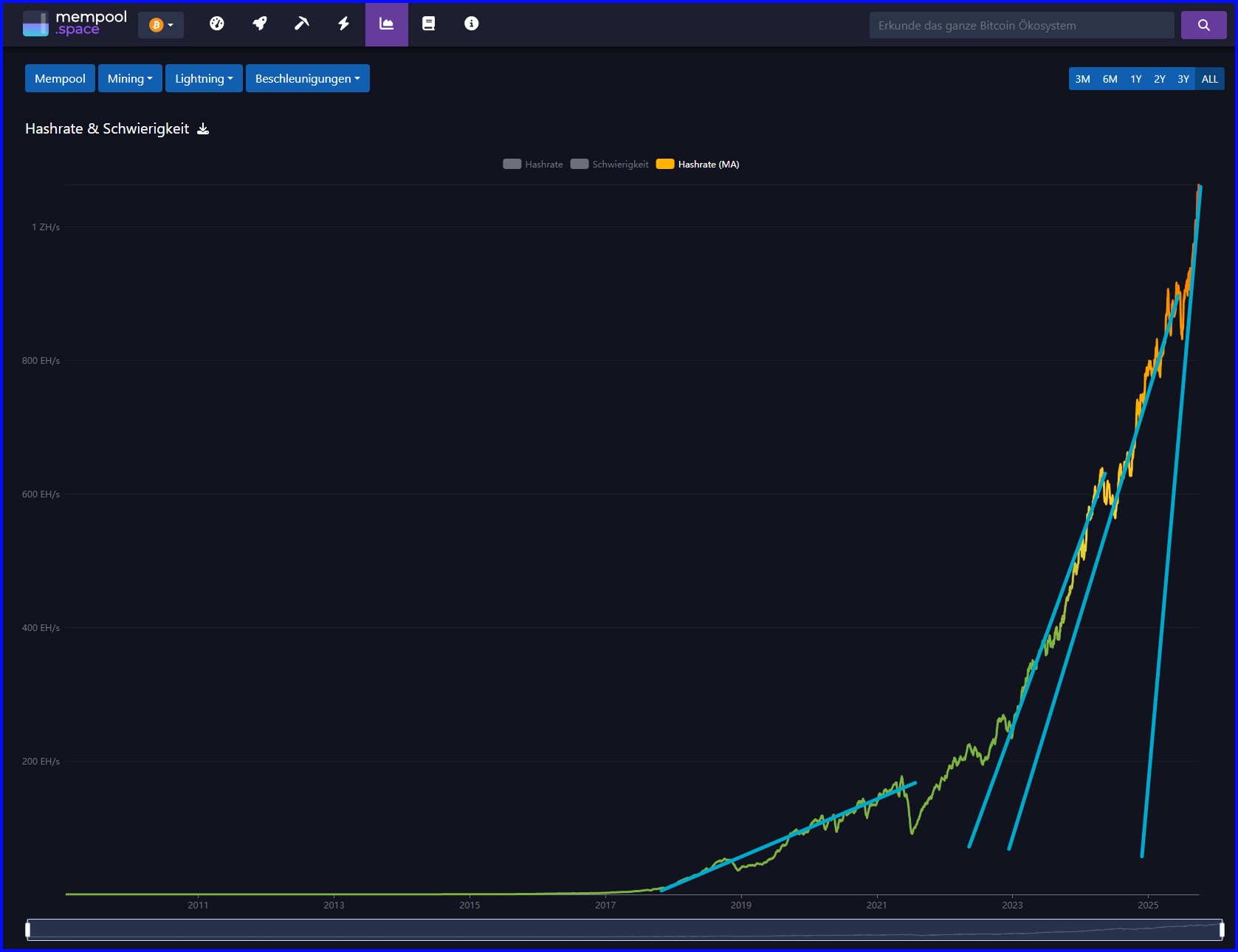
Task: Open the dashboard gauge icon
Action: tap(216, 24)
